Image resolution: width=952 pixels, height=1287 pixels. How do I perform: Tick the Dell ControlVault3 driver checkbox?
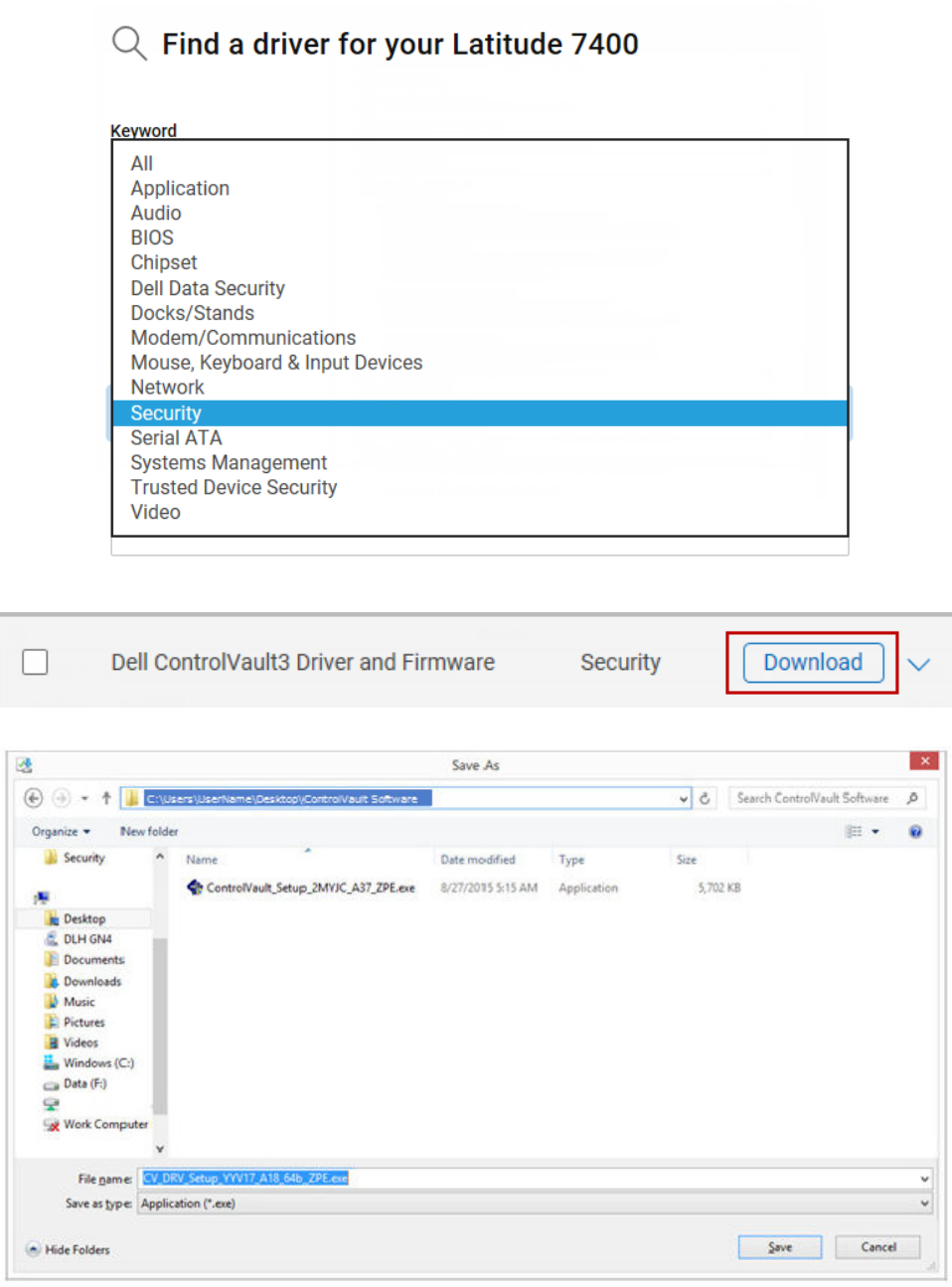35,662
